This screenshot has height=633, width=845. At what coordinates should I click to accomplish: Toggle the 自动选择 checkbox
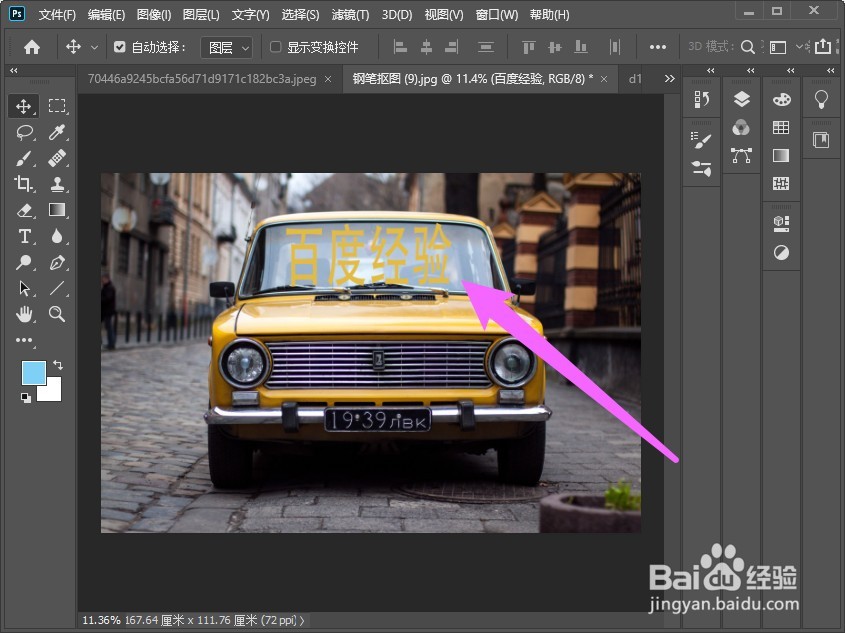120,47
